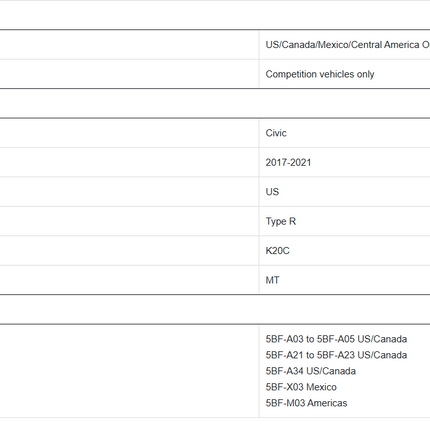The image size is (430, 430).
Task: Click the empty label cell beside Type R
Action: (129, 221)
